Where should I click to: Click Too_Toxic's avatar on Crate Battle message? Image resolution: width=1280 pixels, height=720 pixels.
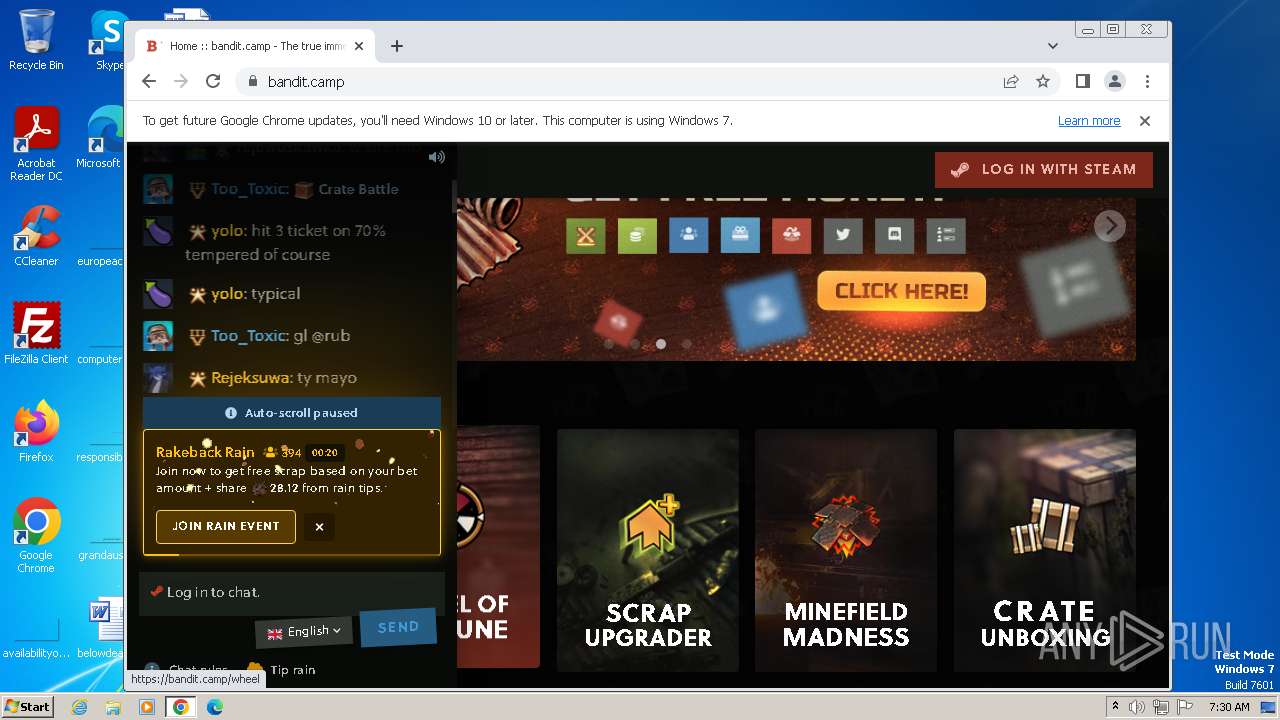(x=158, y=189)
